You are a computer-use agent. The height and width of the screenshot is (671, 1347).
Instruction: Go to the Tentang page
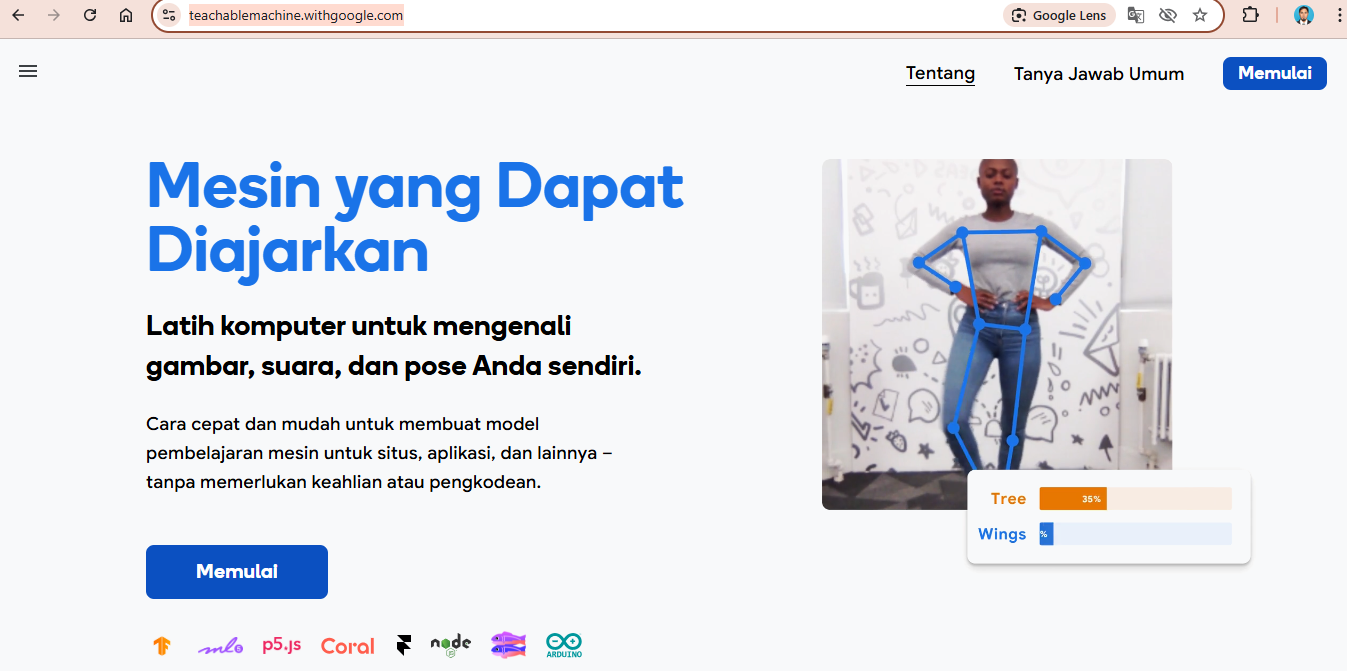point(940,73)
